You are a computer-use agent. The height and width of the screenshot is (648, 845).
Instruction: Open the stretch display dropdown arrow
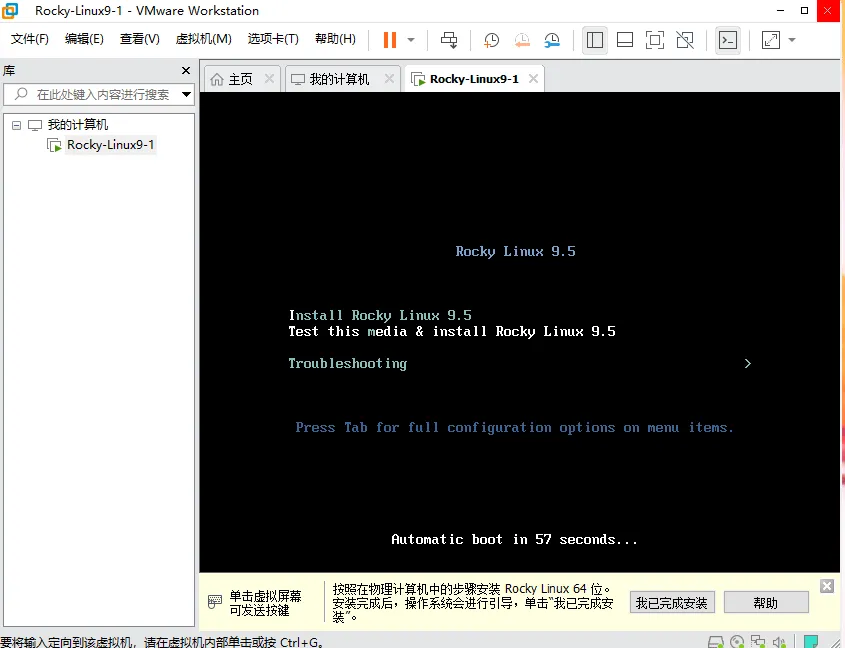[x=792, y=40]
